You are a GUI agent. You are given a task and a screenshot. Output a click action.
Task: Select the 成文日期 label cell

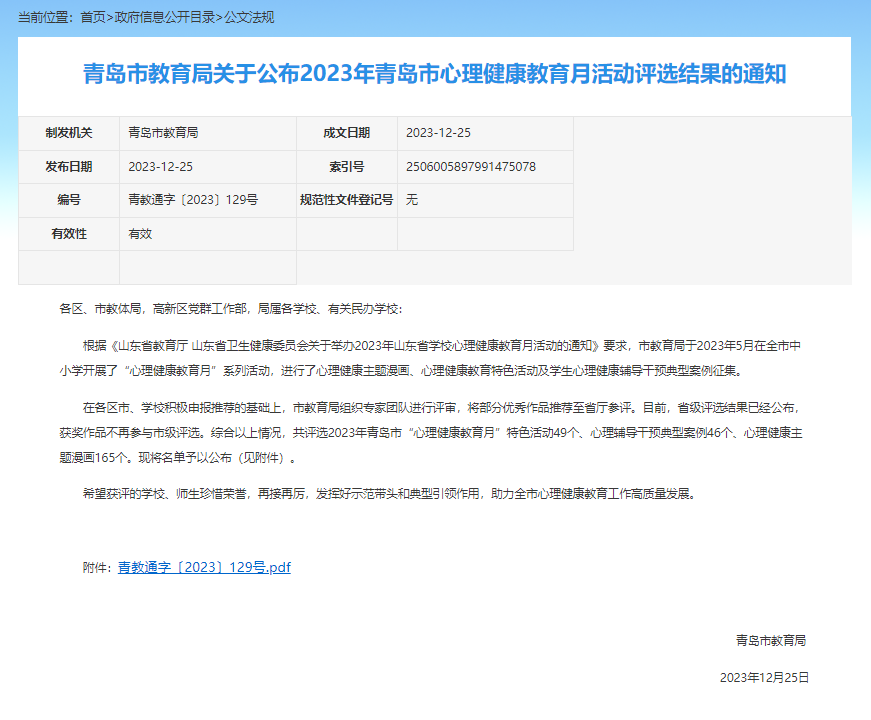(x=346, y=133)
